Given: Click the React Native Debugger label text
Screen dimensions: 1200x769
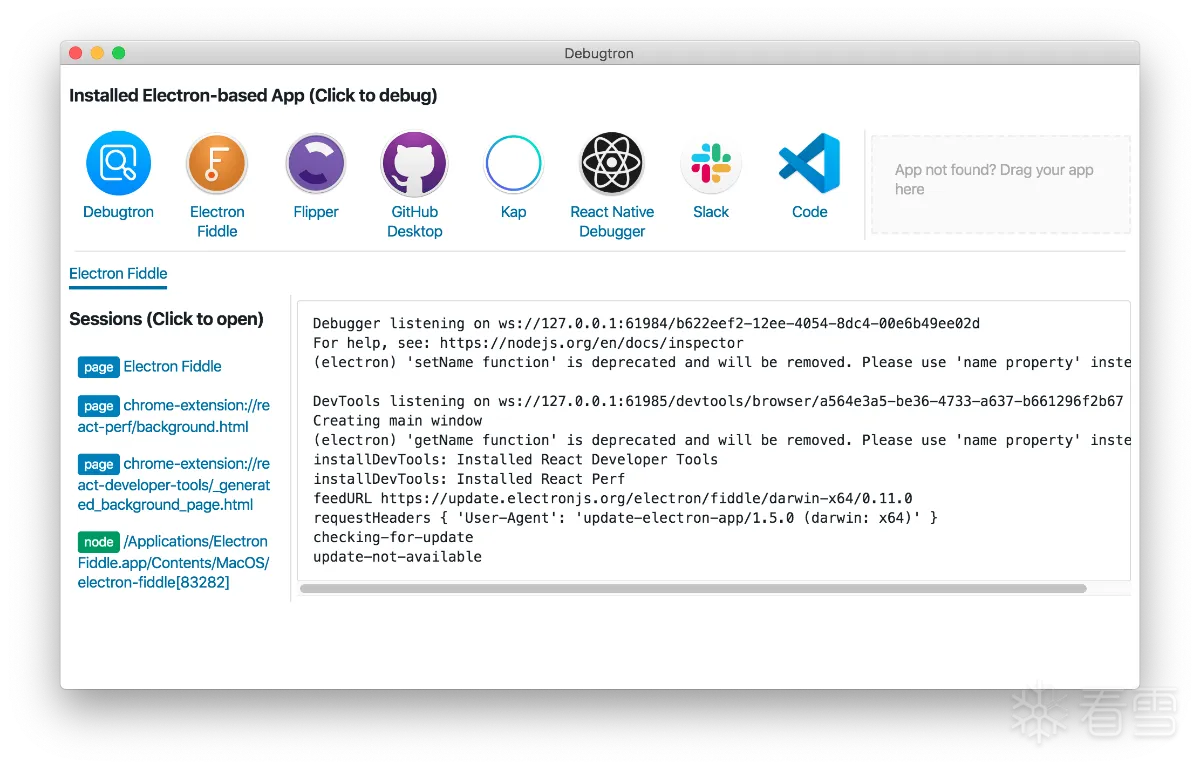Looking at the screenshot, I should pos(612,221).
